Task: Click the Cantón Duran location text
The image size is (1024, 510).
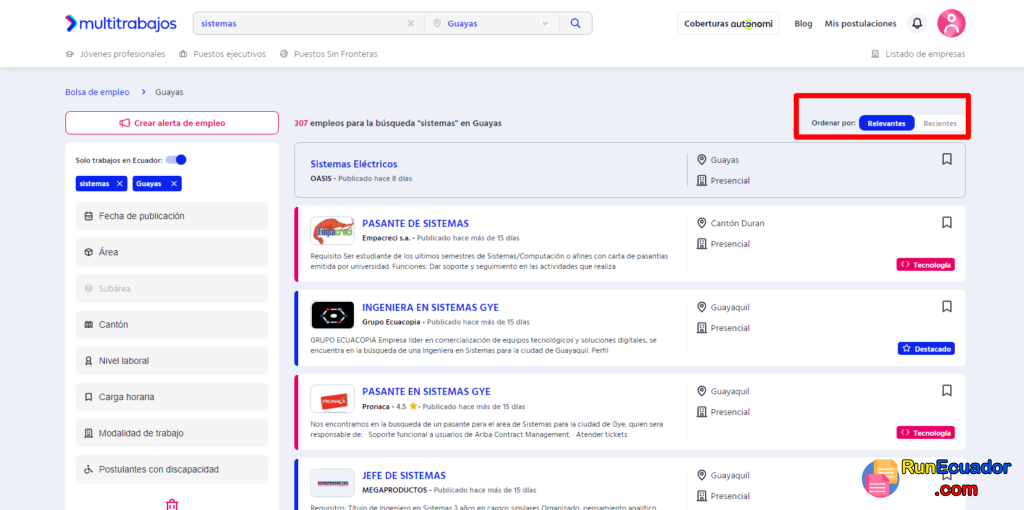Action: point(737,223)
